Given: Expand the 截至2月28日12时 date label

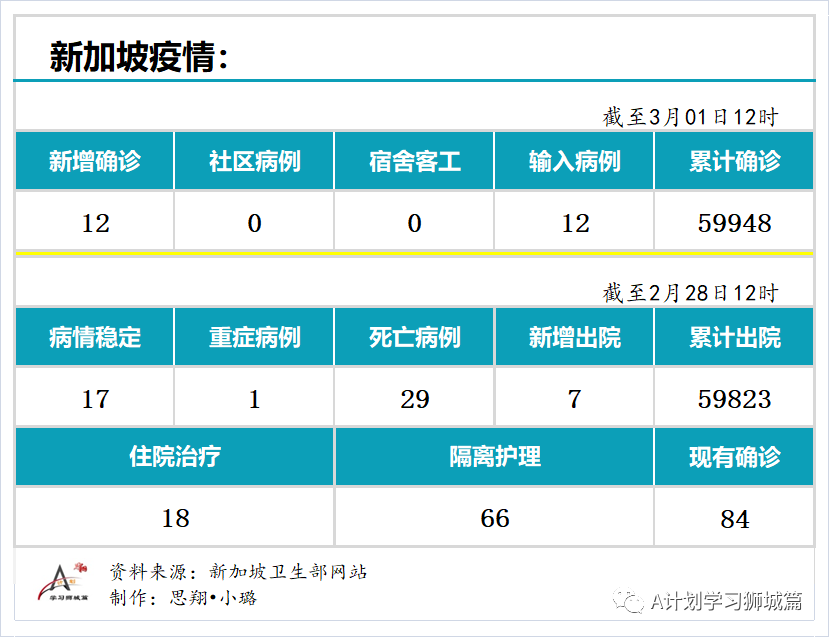Looking at the screenshot, I should pos(692,294).
